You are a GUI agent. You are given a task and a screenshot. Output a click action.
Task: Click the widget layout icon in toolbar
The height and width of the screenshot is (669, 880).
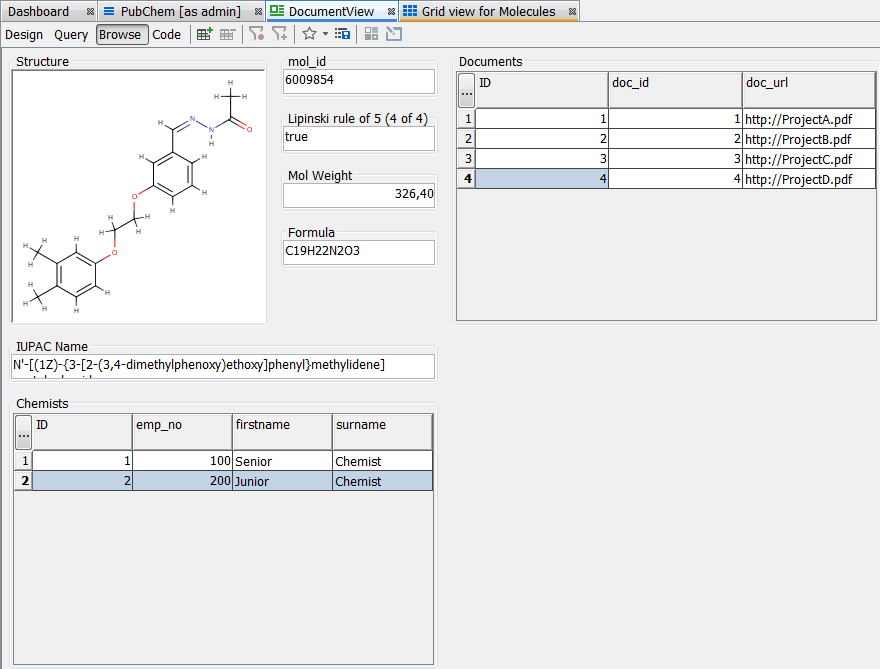coord(371,34)
